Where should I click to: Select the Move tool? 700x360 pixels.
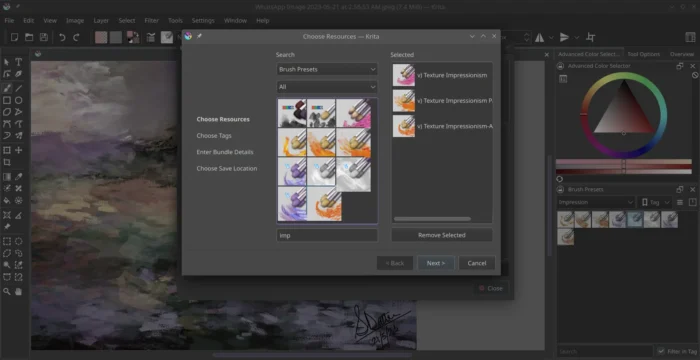(18, 150)
